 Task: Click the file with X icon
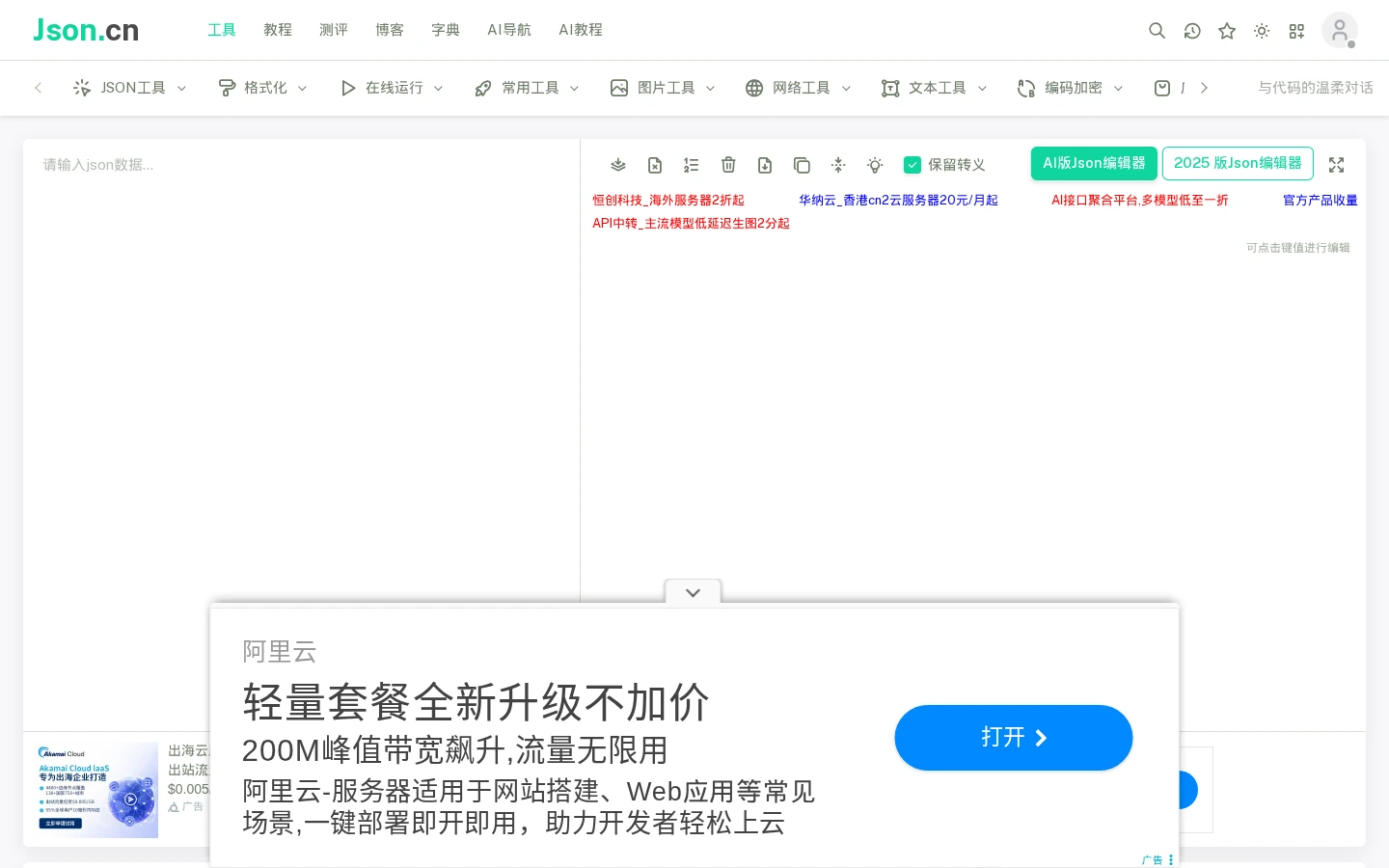click(x=655, y=165)
